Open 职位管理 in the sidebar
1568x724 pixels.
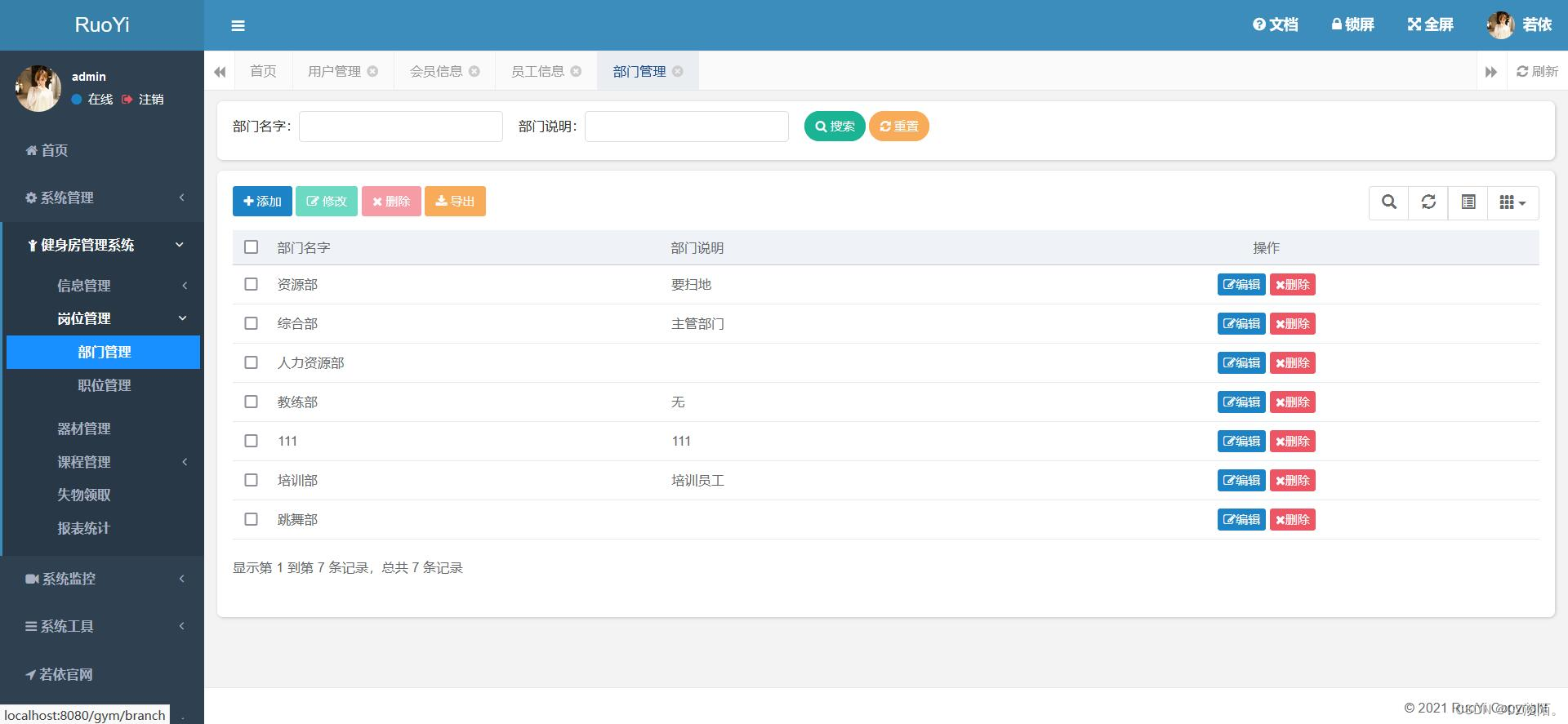coord(104,385)
